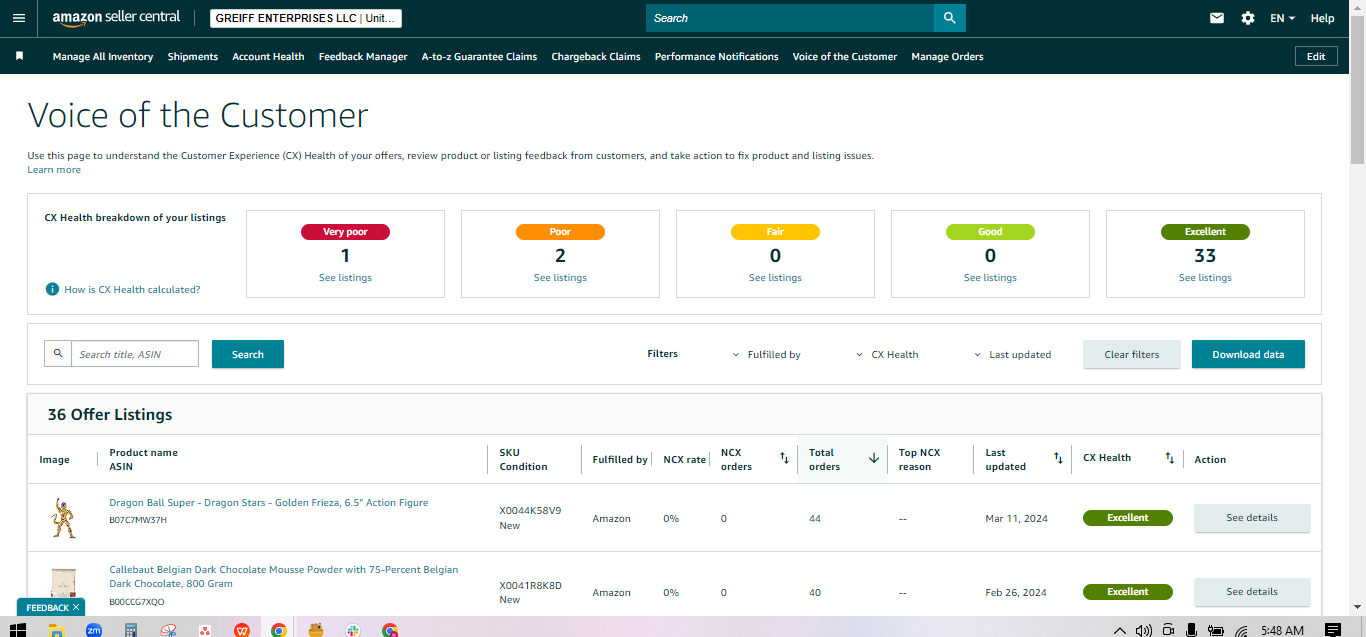This screenshot has height=637, width=1366.
Task: See details for Callebaut Mousse Powder
Action: tap(1252, 592)
